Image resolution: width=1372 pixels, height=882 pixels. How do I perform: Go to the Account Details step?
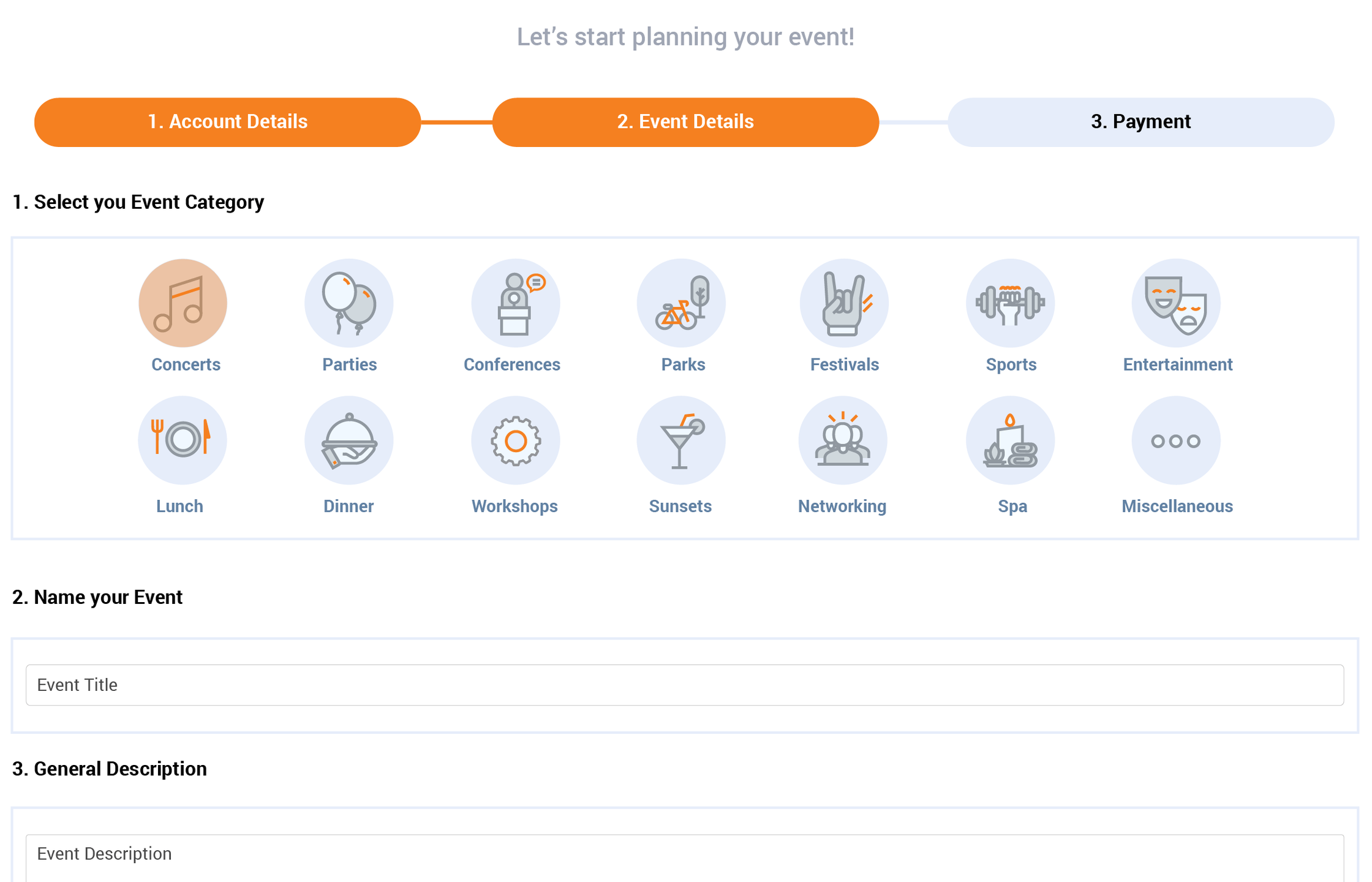tap(227, 122)
